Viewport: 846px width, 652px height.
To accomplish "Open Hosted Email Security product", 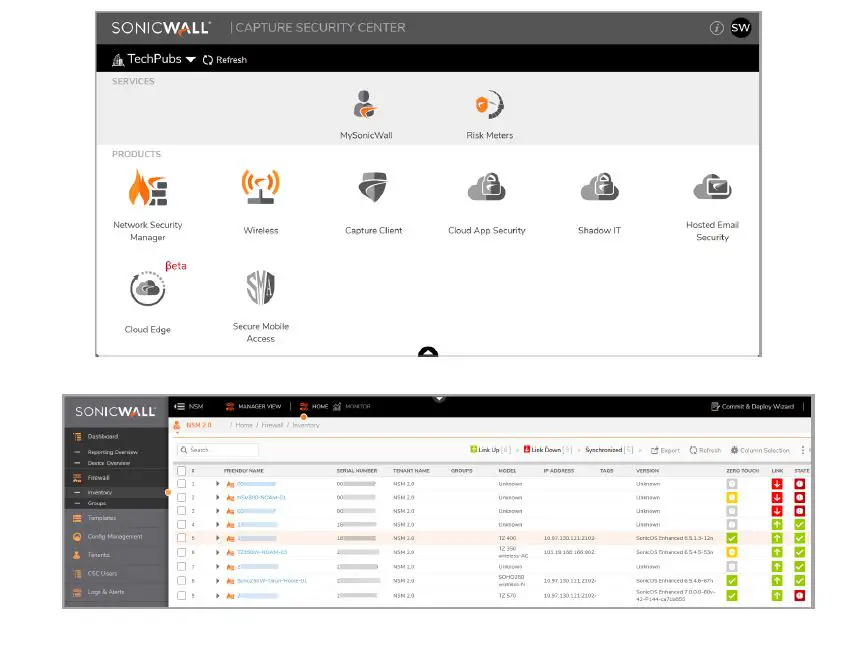I will tap(712, 187).
